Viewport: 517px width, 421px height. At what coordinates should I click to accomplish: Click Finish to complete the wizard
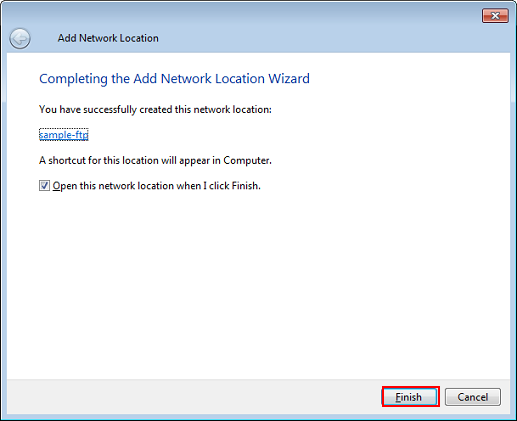[410, 397]
